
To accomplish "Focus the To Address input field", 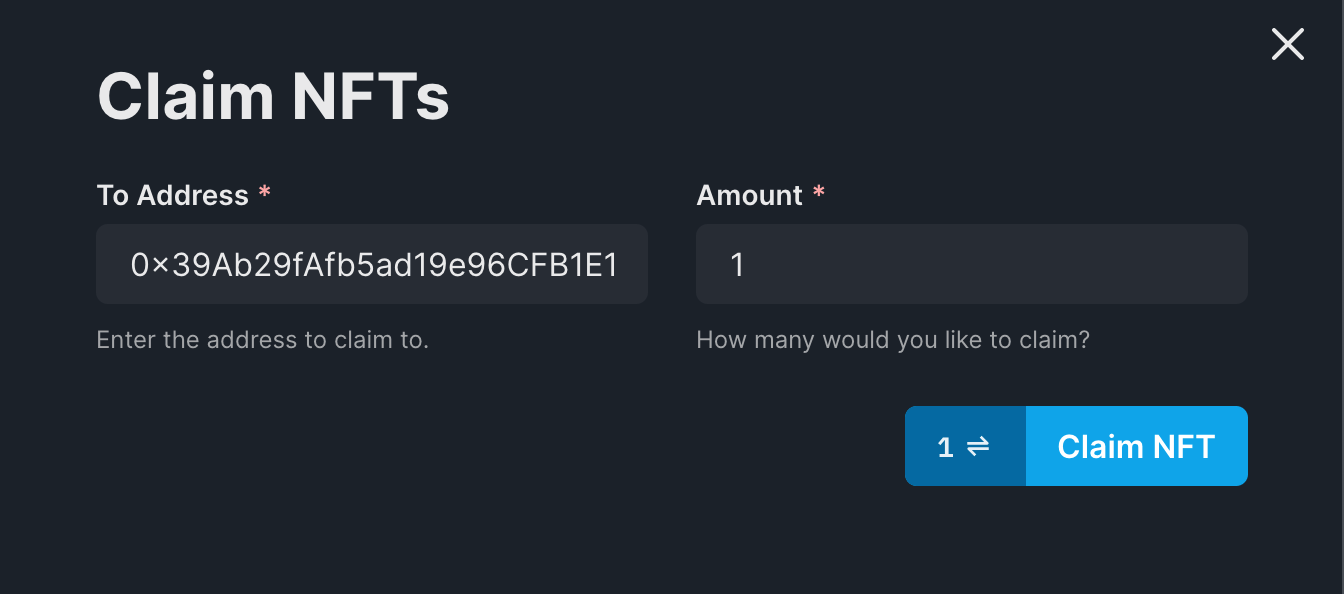I will (x=372, y=264).
